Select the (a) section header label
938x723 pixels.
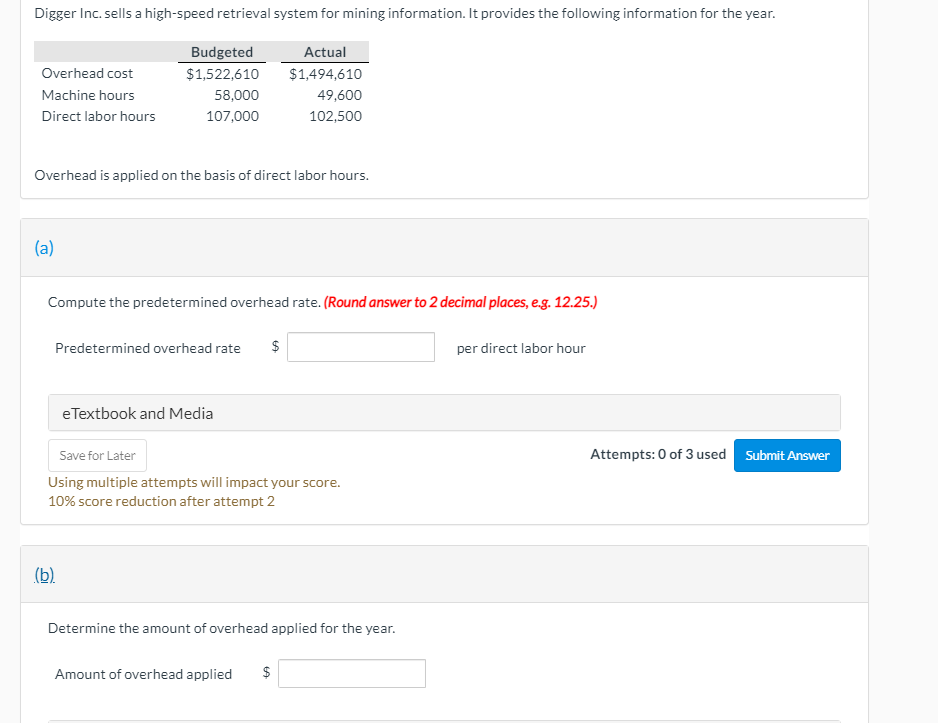(x=44, y=248)
